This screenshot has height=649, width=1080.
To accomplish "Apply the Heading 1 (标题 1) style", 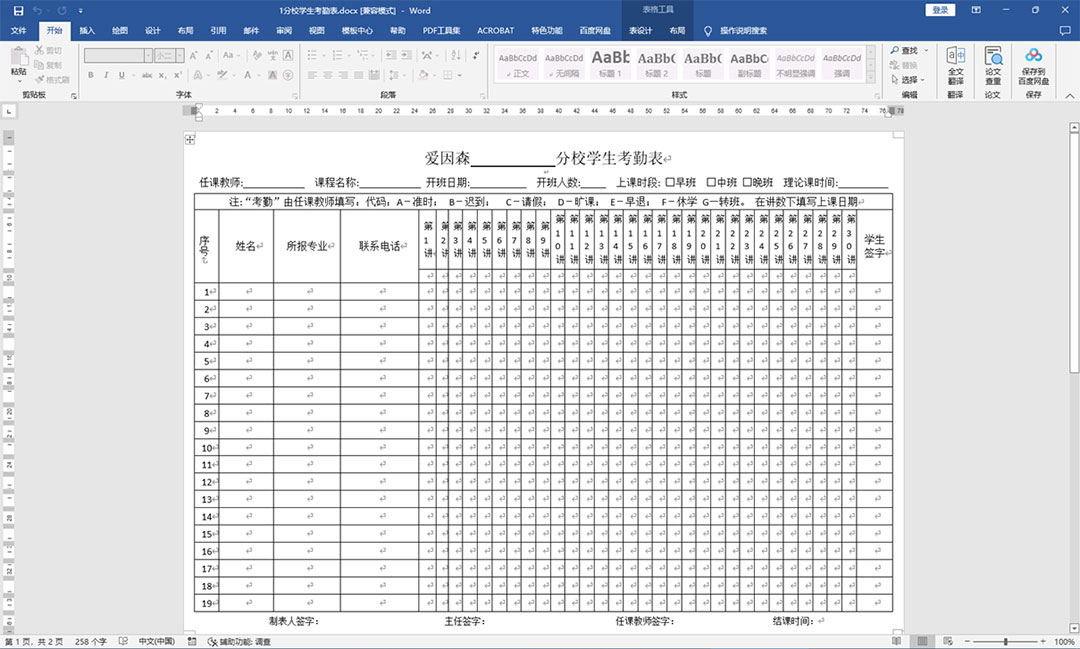I will [610, 65].
